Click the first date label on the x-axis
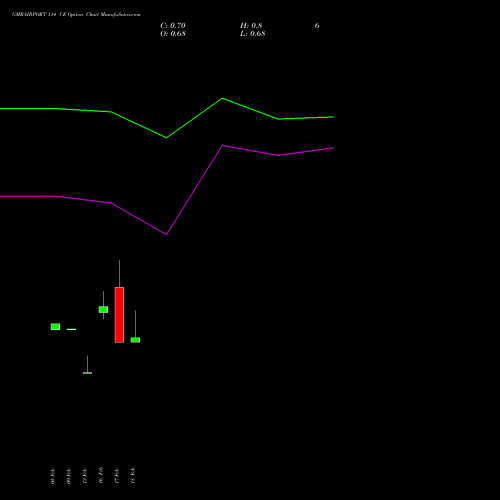Image resolution: width=500 pixels, height=500 pixels. tap(53, 476)
